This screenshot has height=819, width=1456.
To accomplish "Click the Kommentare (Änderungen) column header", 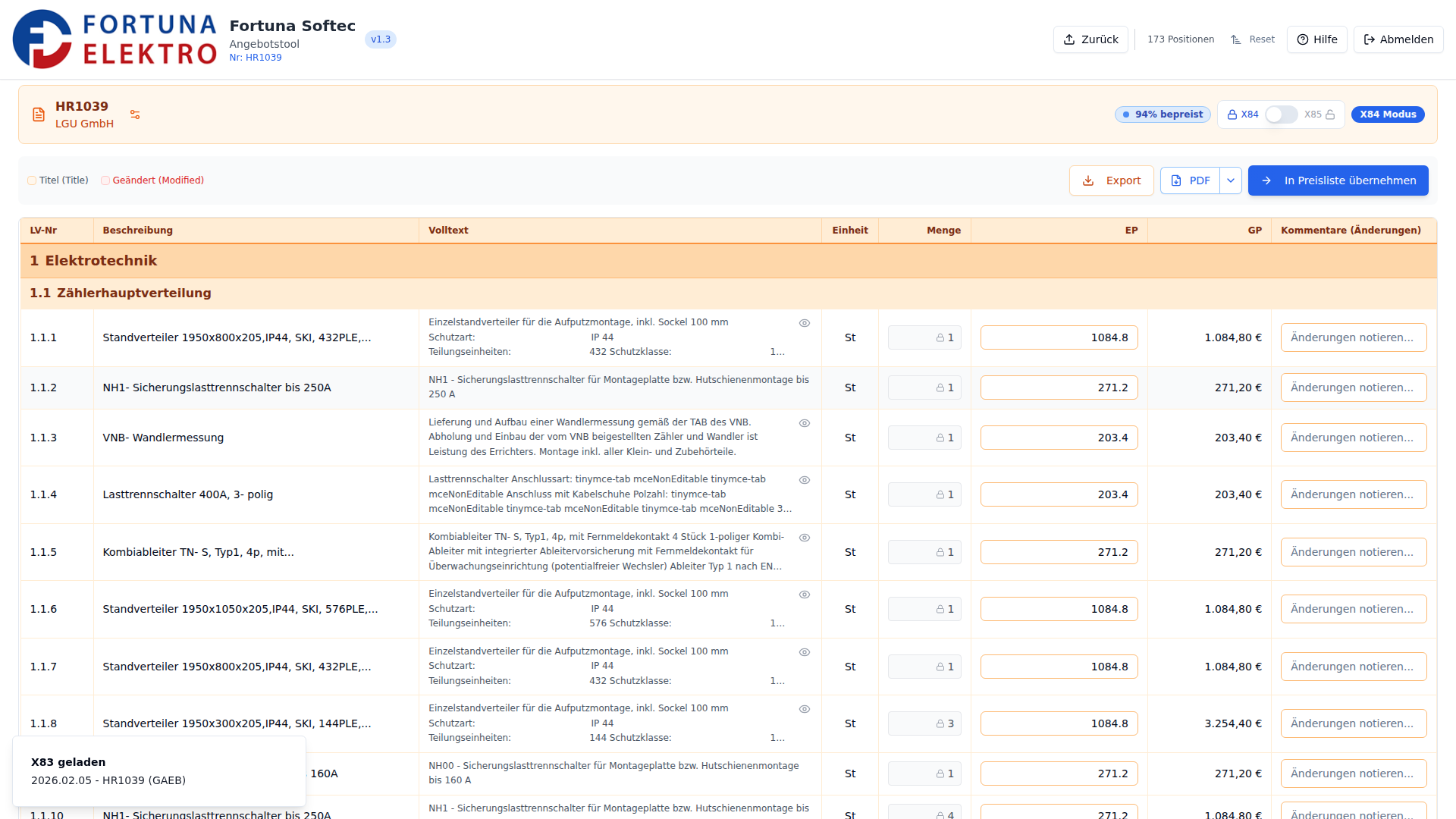I will pos(1351,231).
